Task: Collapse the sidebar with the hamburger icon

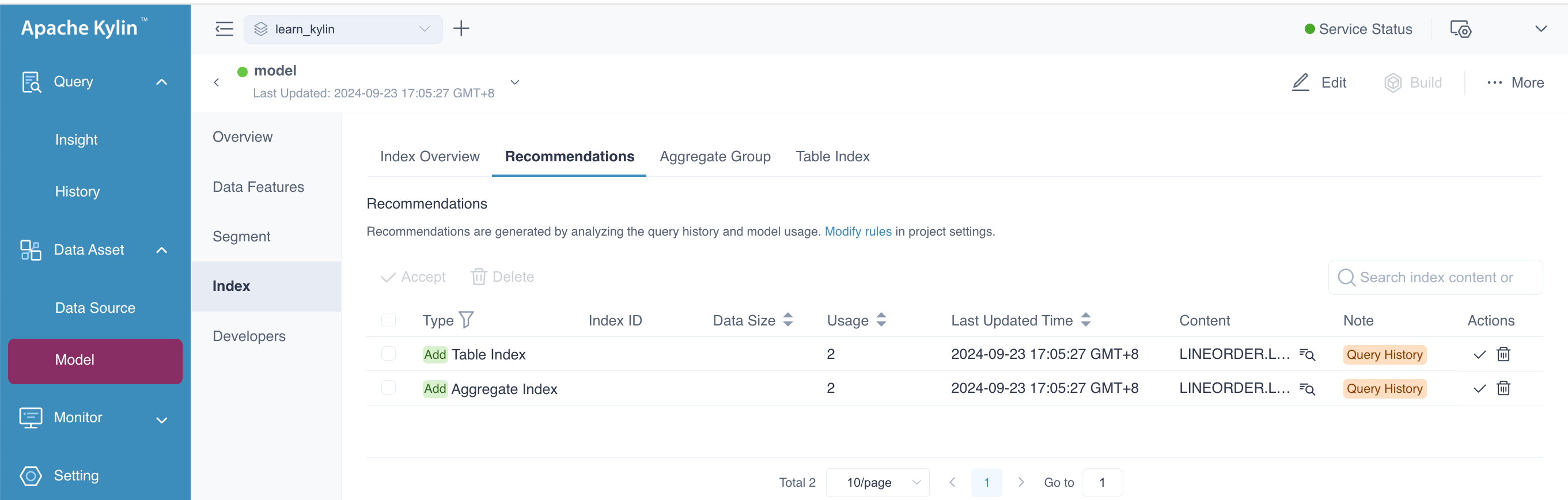Action: tap(224, 29)
